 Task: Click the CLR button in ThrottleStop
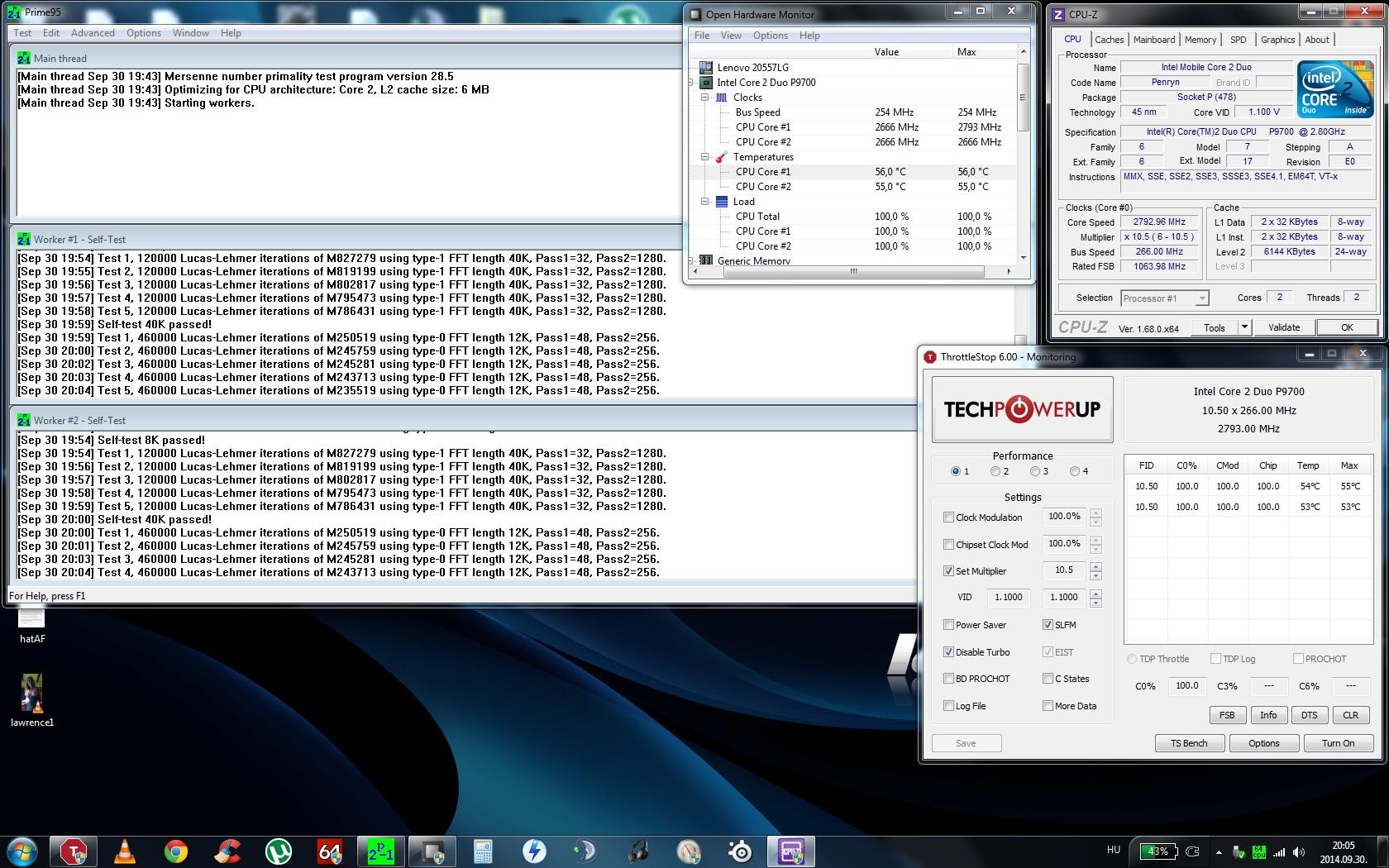(1350, 715)
